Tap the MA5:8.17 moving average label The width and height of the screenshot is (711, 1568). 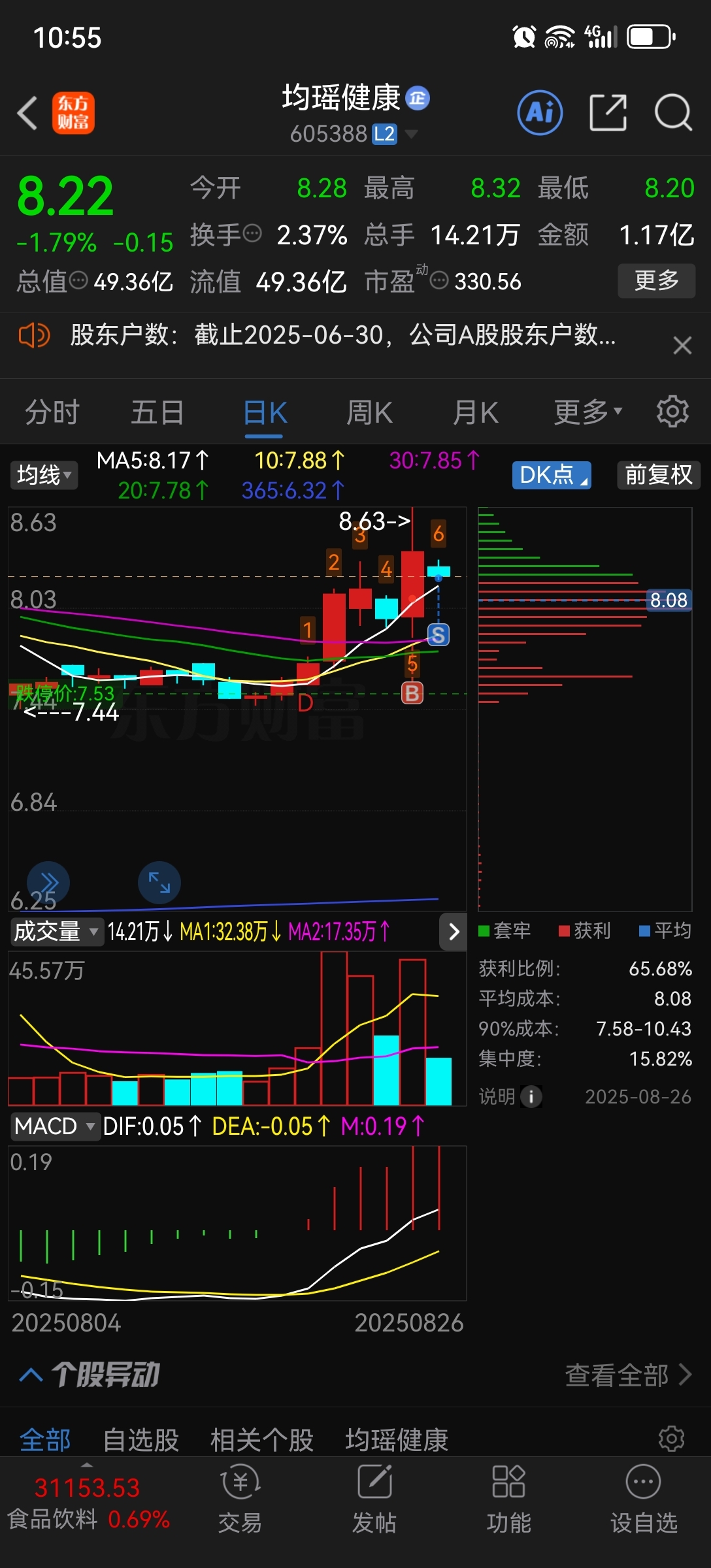(153, 461)
